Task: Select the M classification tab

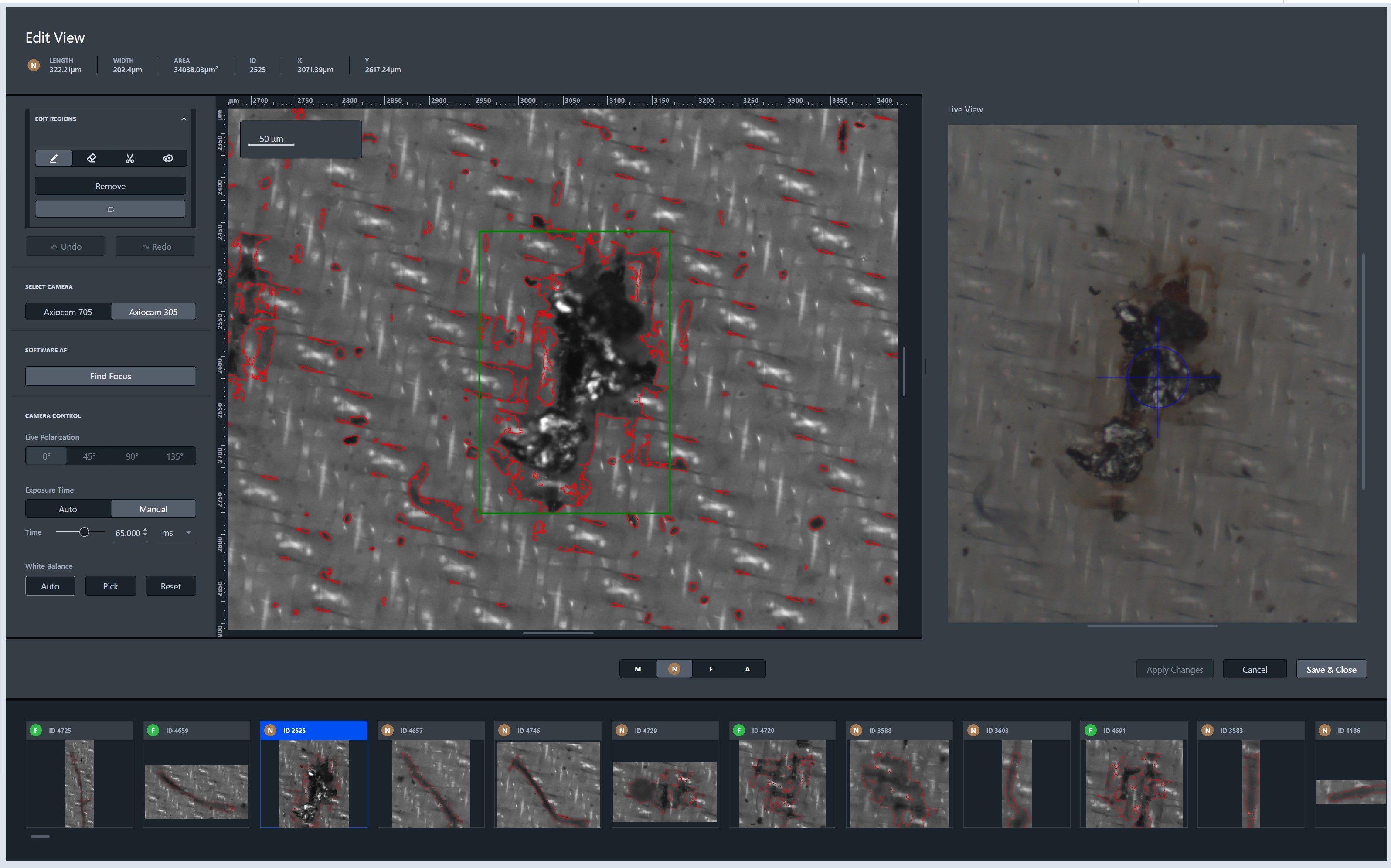Action: [638, 669]
